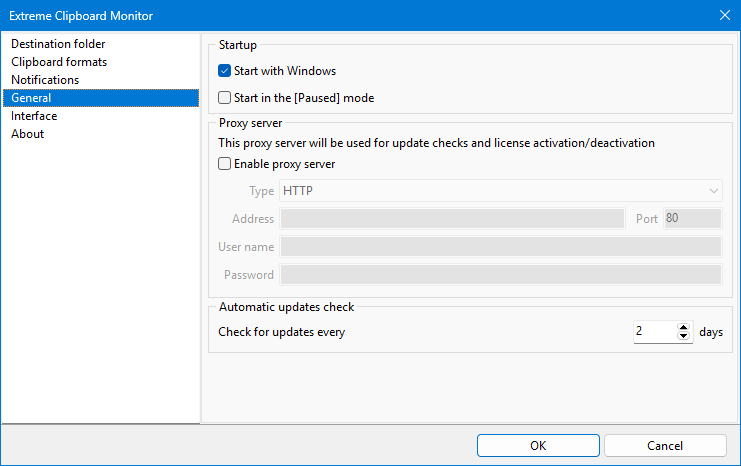Go to the Notifications section
This screenshot has width=741, height=466.
(101, 80)
